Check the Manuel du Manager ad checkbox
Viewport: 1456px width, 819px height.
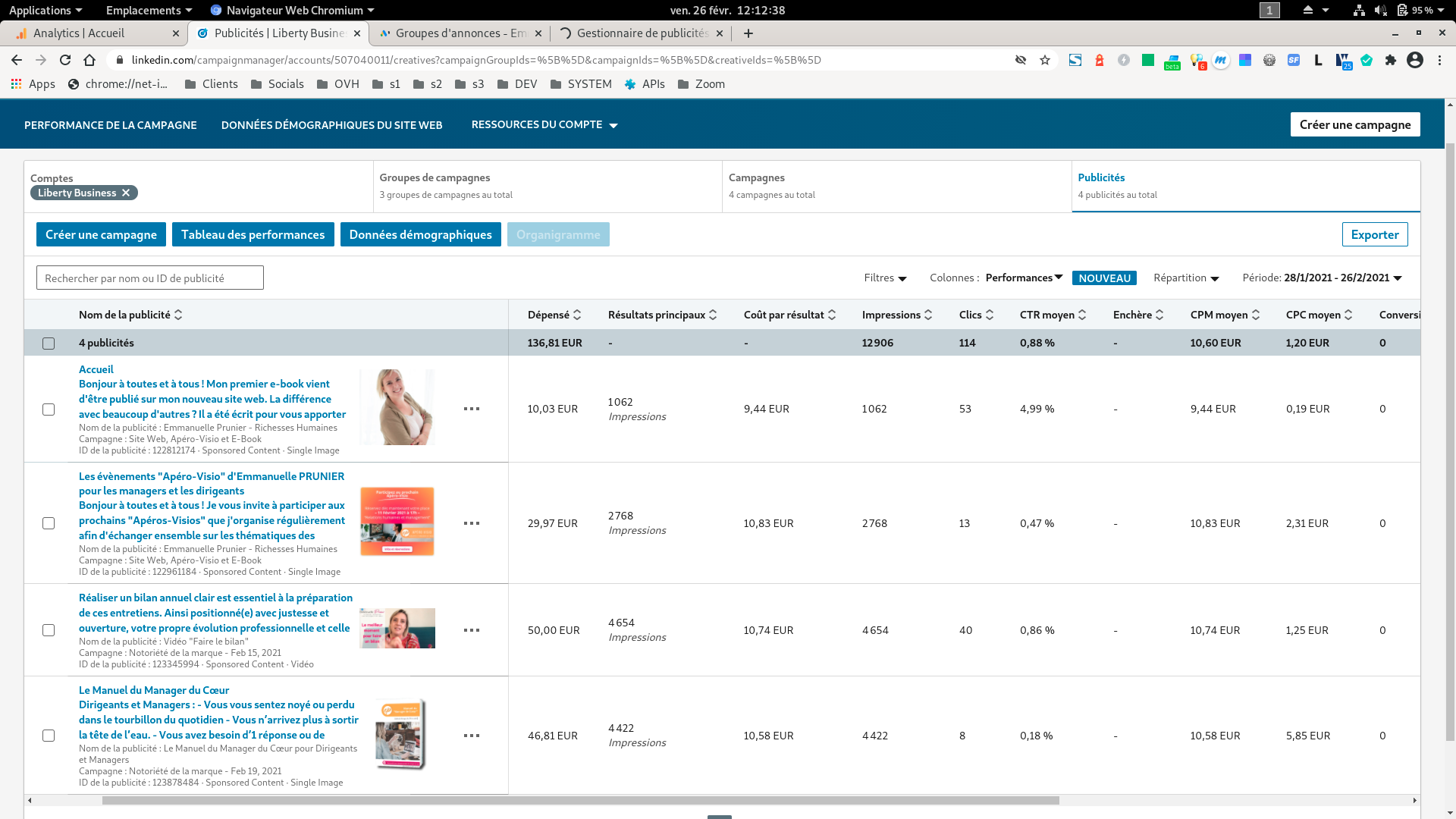(x=49, y=736)
